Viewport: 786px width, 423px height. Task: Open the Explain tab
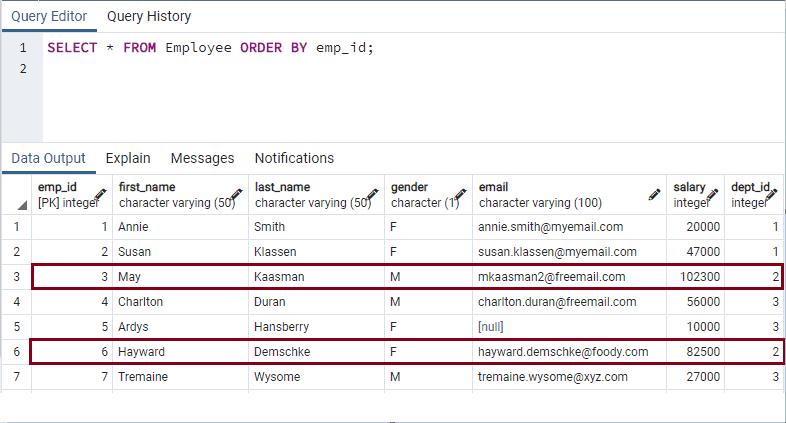(128, 158)
